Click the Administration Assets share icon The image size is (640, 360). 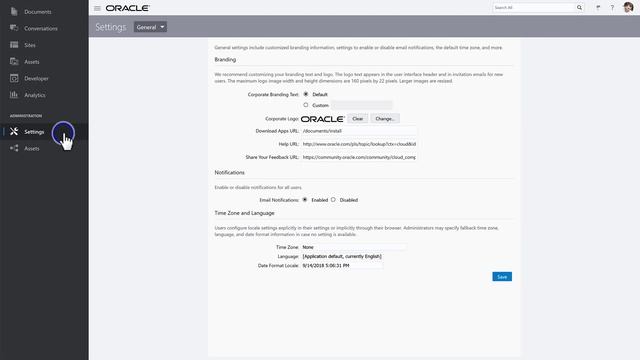(x=14, y=148)
